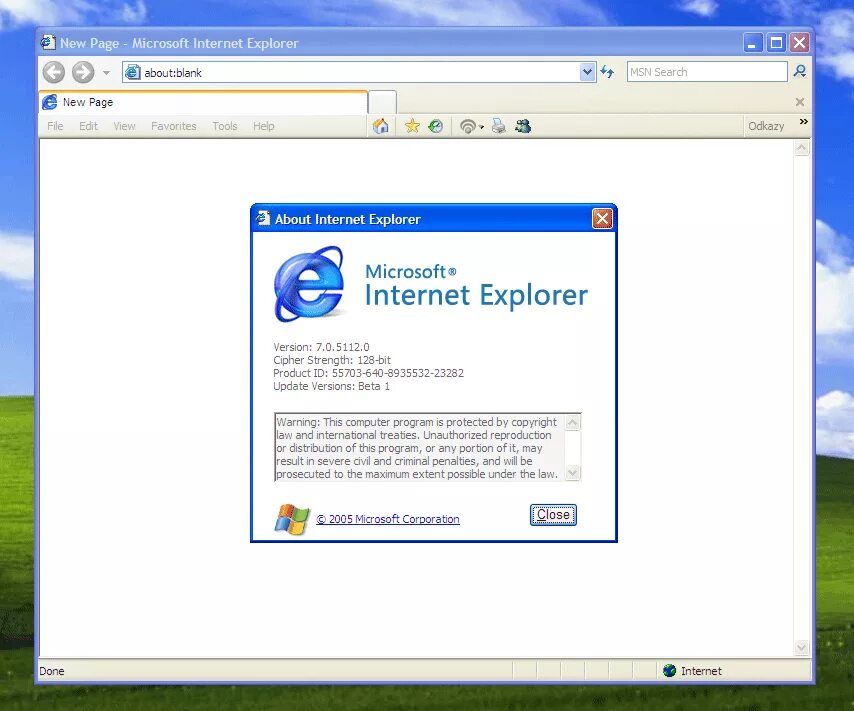Expand the address bar history dropdown
Screen dimensions: 854x711
[x=587, y=72]
